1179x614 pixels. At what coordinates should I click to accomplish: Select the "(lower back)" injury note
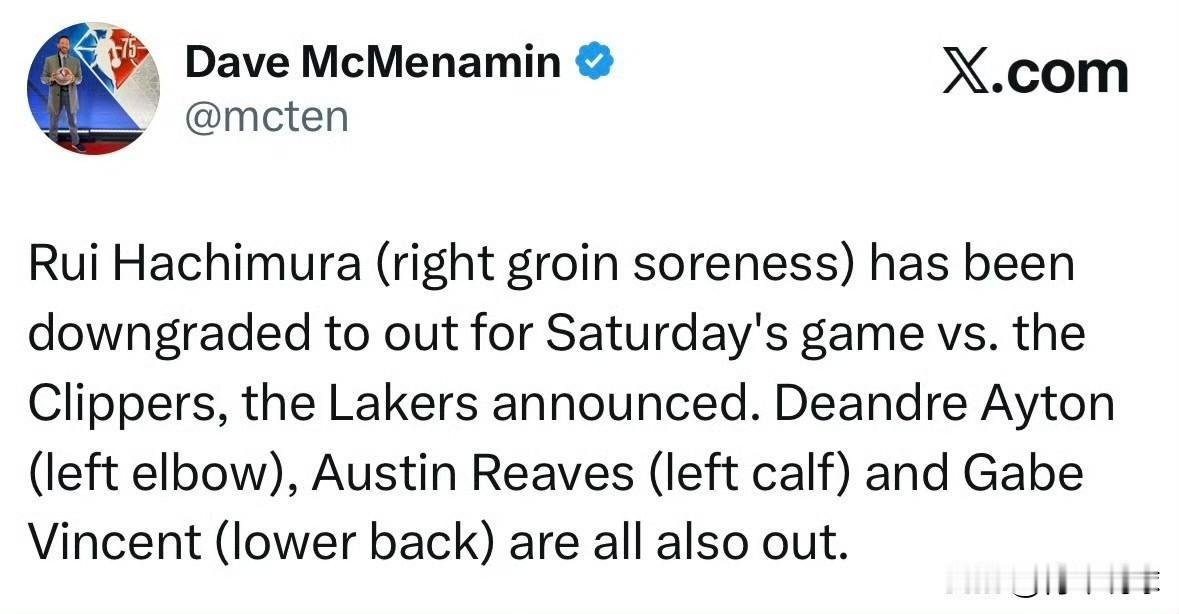[x=355, y=542]
